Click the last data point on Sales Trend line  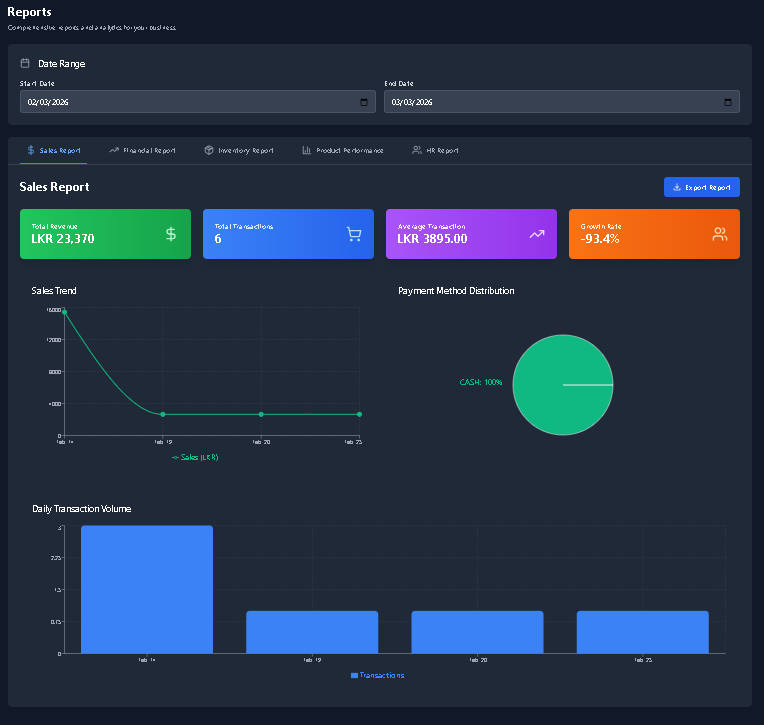(359, 414)
